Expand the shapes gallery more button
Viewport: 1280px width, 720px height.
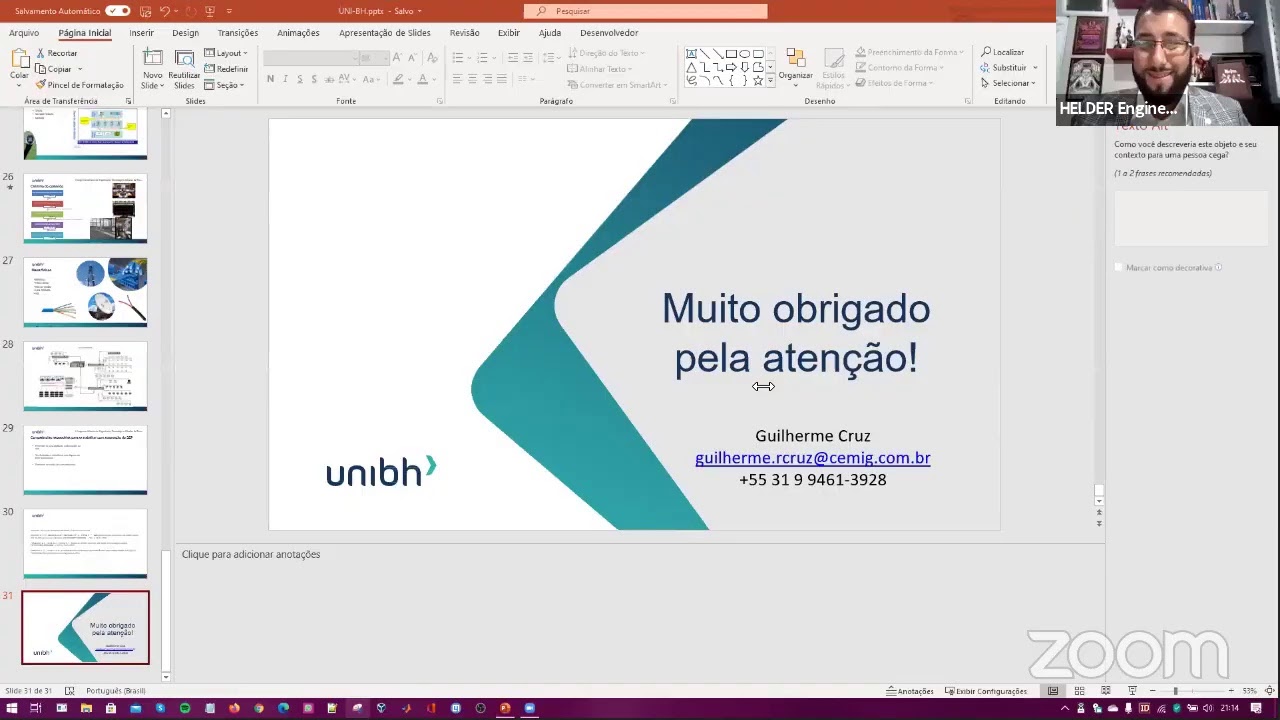[771, 80]
